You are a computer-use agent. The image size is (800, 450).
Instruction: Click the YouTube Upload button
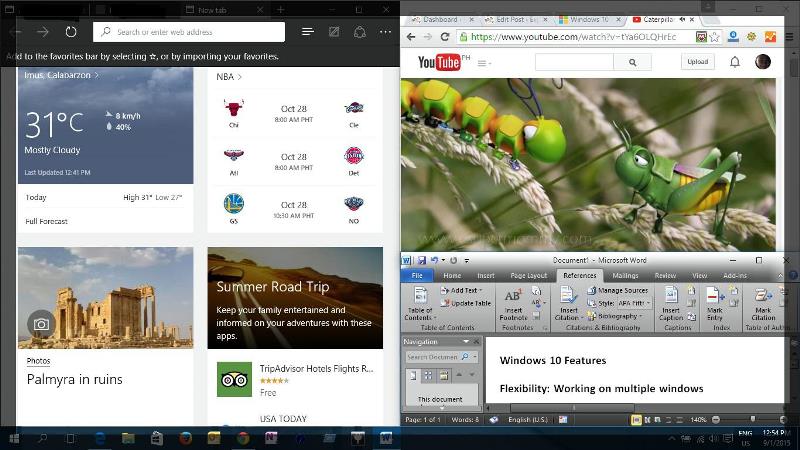[x=698, y=62]
